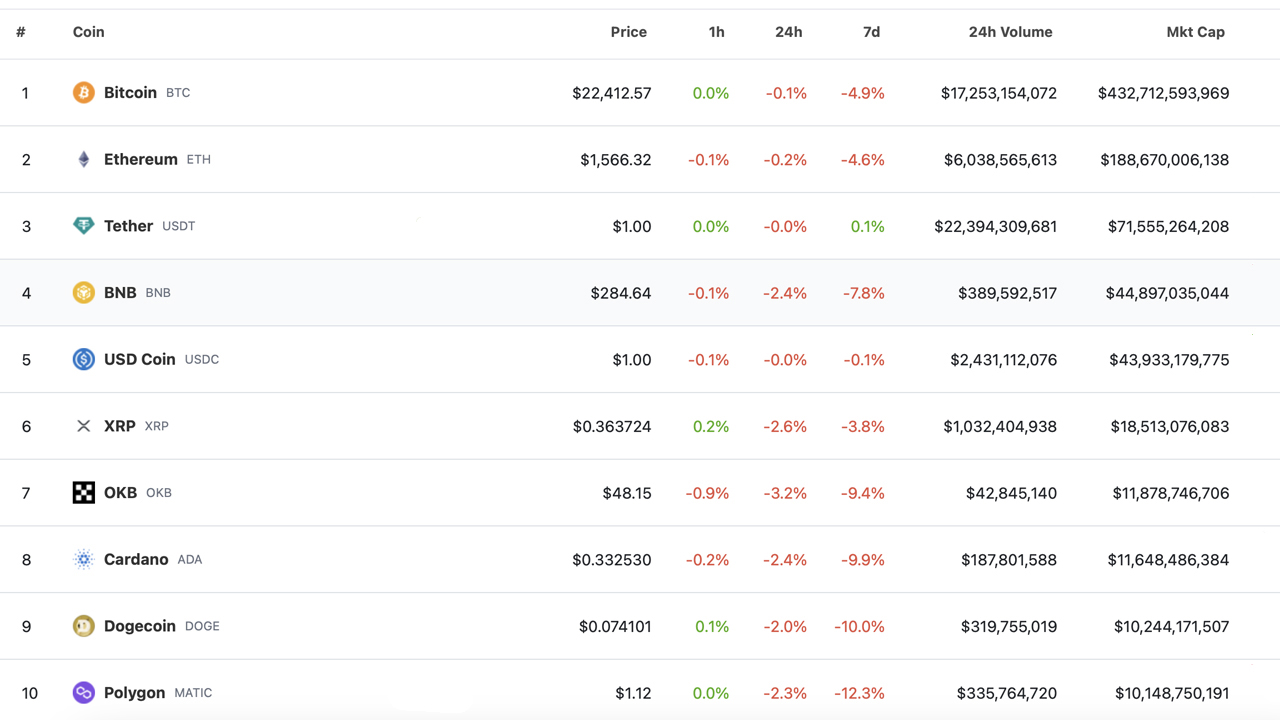Viewport: 1280px width, 720px height.
Task: Click the Dogecoin logo icon
Action: coord(84,626)
